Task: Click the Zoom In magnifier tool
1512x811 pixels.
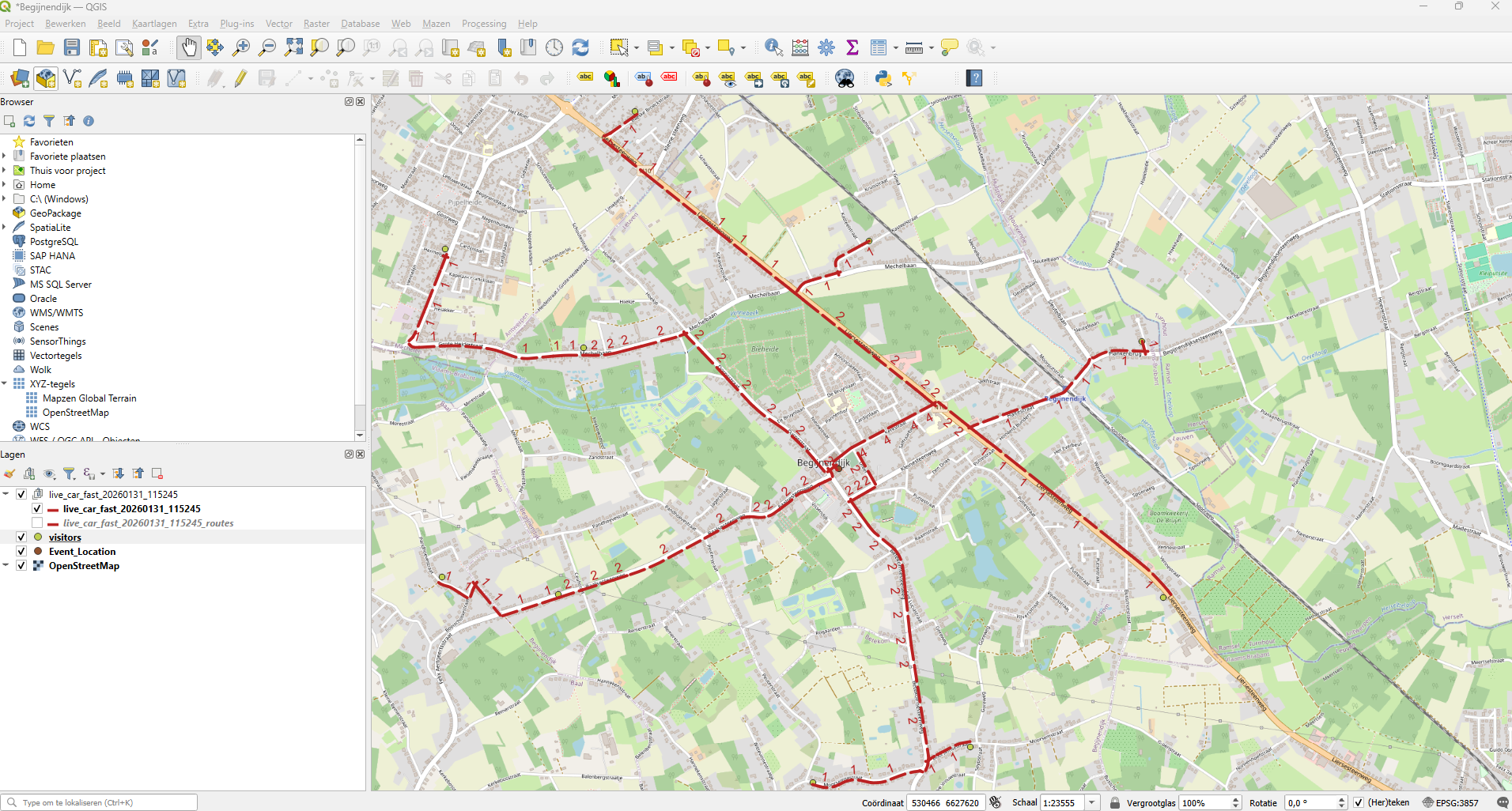Action: point(241,47)
